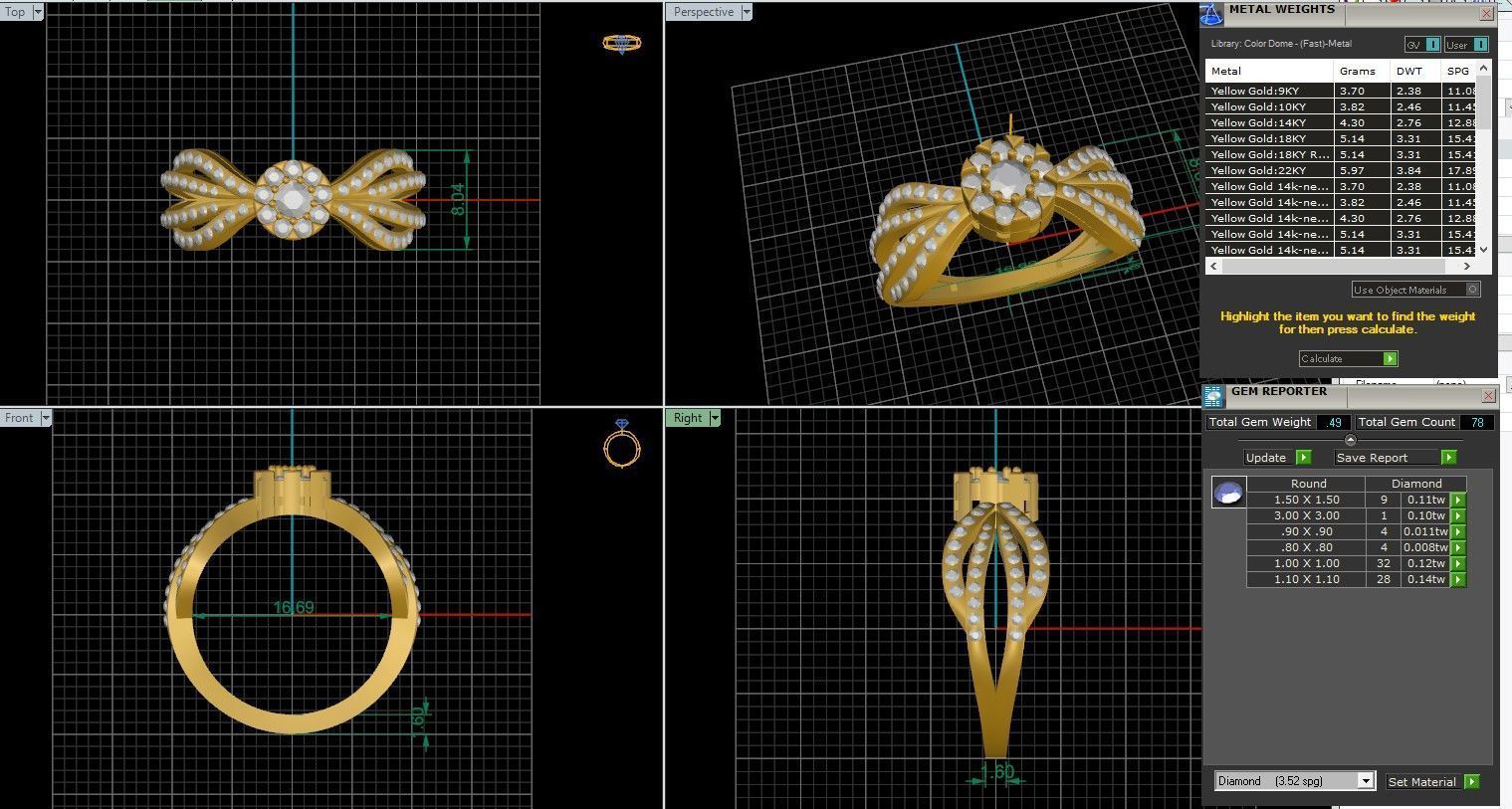Viewport: 1512px width, 809px height.
Task: Click green arrow beside Set Material
Action: [1472, 782]
